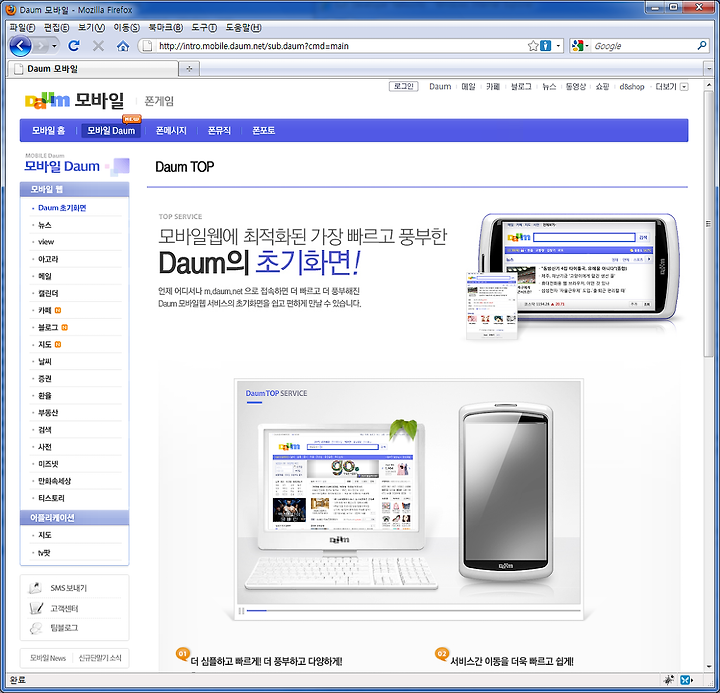Click the search magnifier icon

click(702, 45)
